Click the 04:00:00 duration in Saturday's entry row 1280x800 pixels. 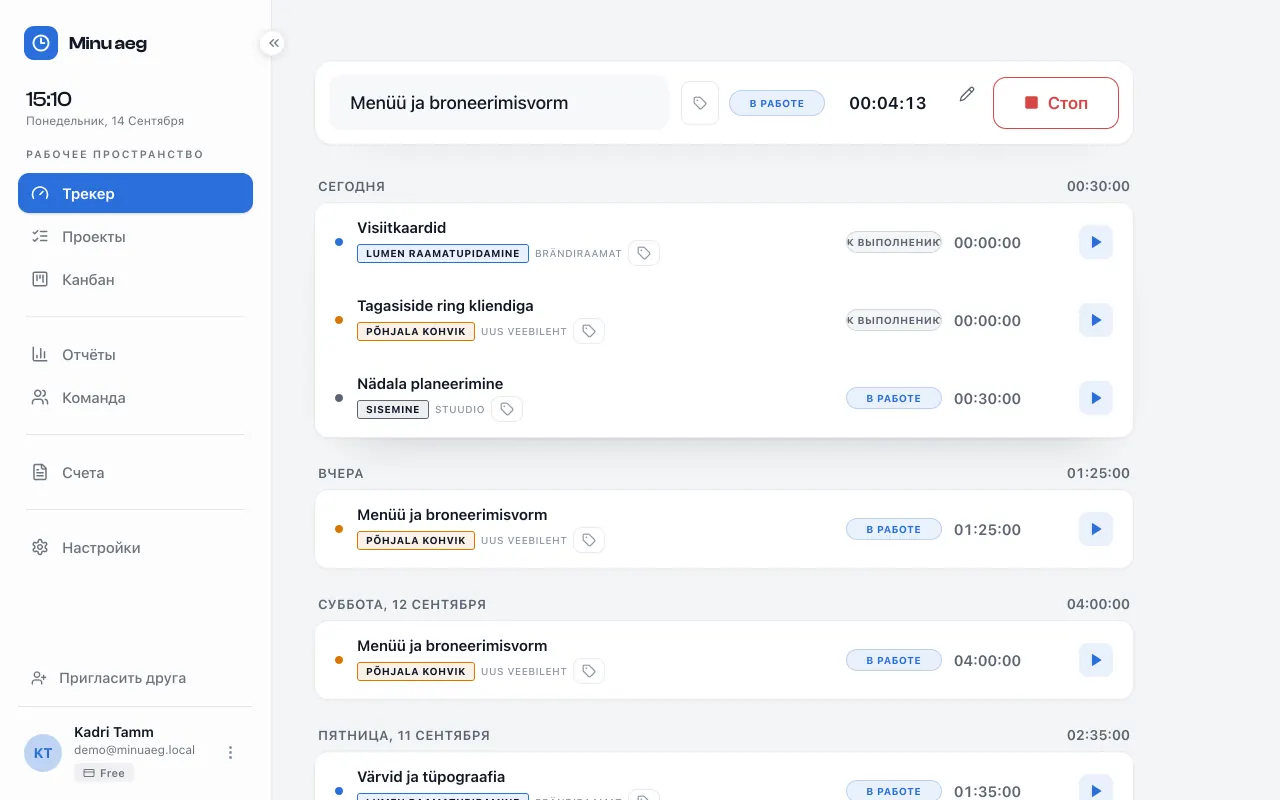coord(987,660)
